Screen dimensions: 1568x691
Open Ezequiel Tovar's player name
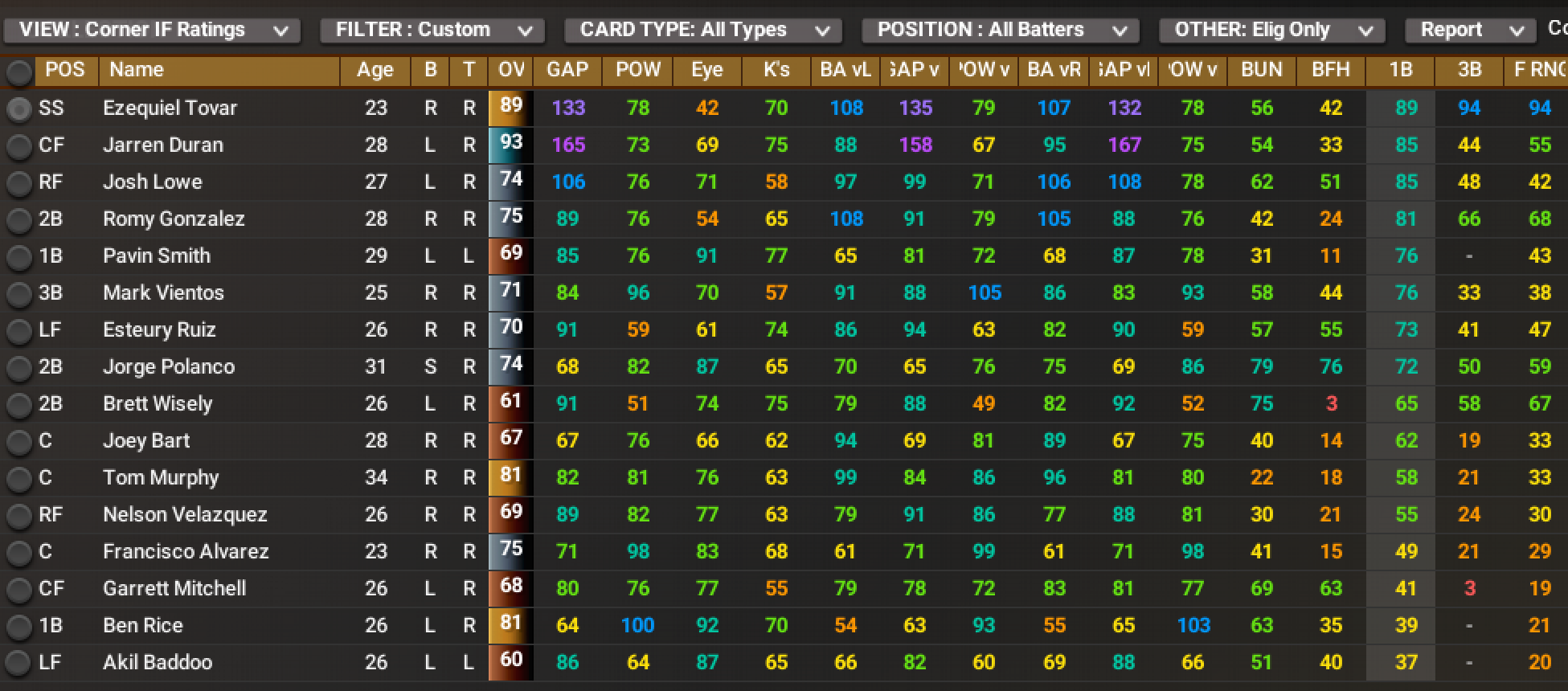coord(170,108)
